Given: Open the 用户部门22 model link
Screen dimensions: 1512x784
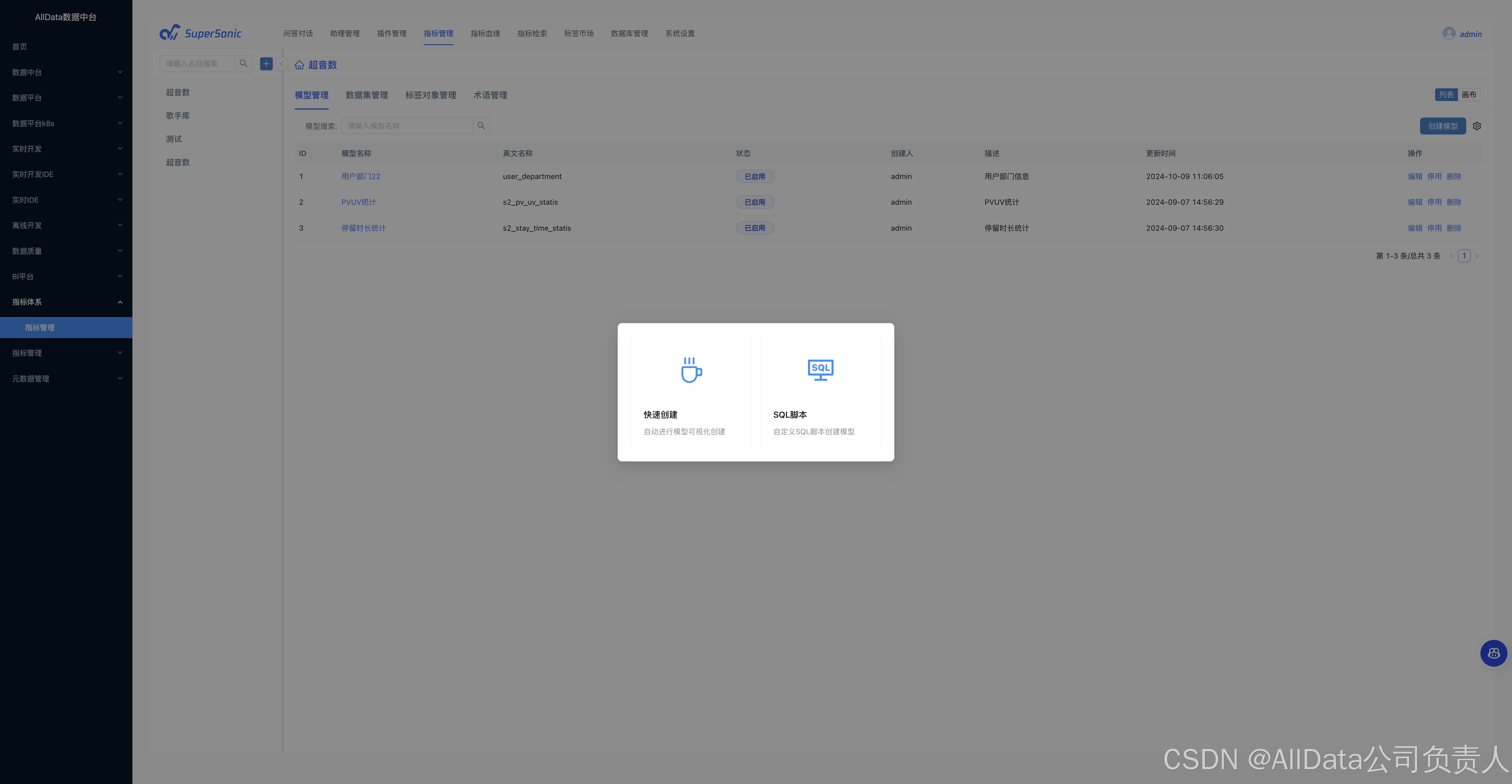Looking at the screenshot, I should [x=360, y=177].
